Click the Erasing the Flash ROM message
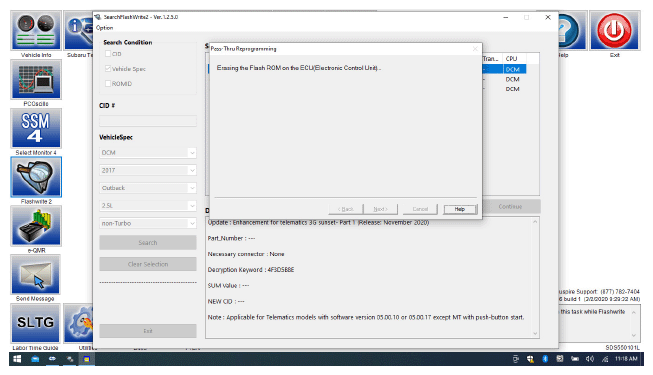 (x=299, y=68)
